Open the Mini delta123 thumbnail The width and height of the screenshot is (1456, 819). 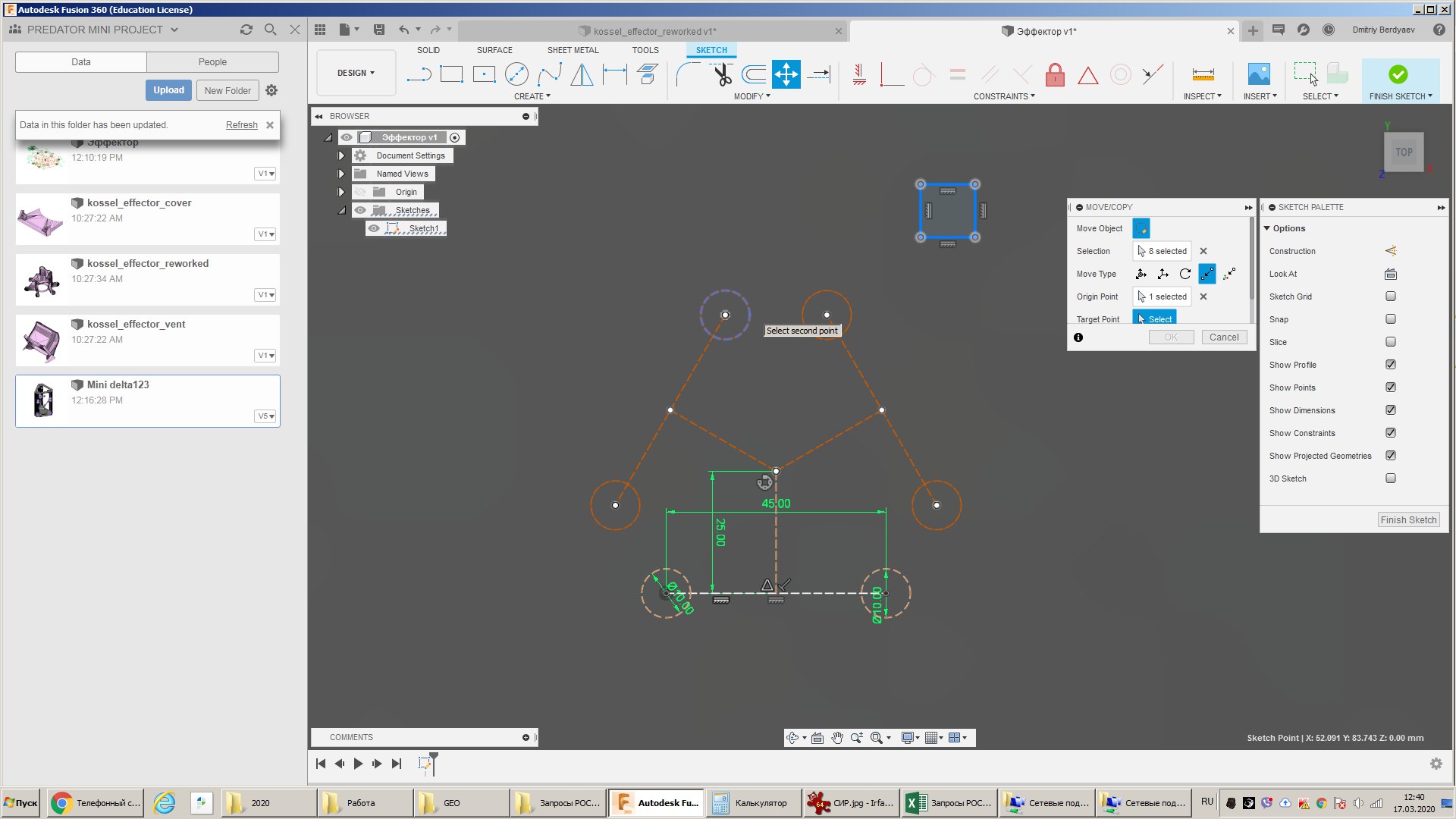(43, 400)
